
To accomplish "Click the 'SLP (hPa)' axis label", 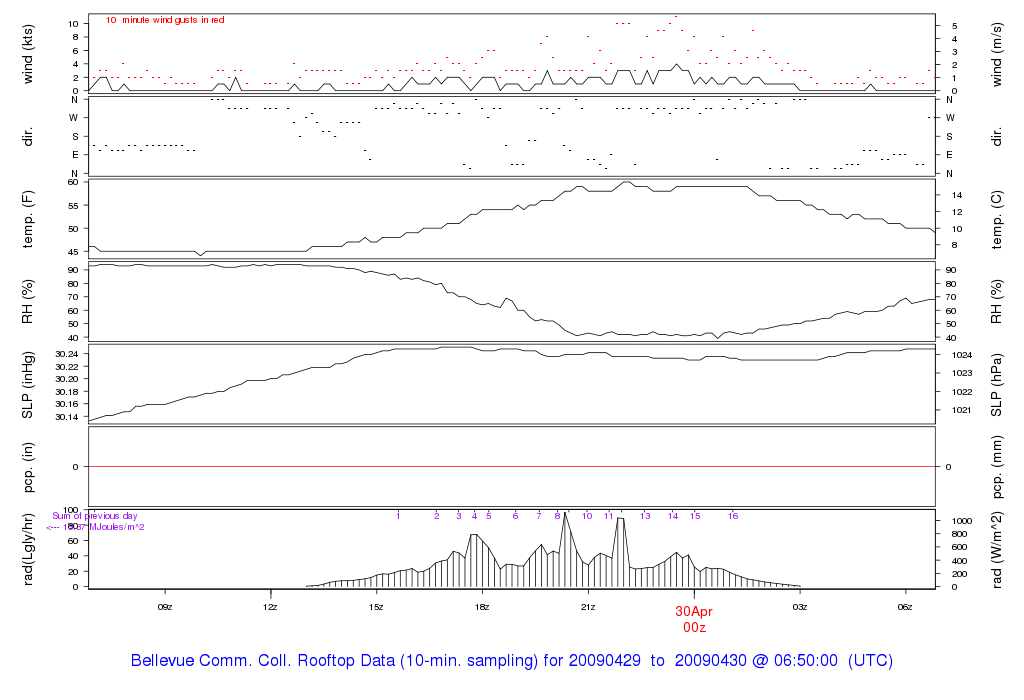I will coord(996,385).
